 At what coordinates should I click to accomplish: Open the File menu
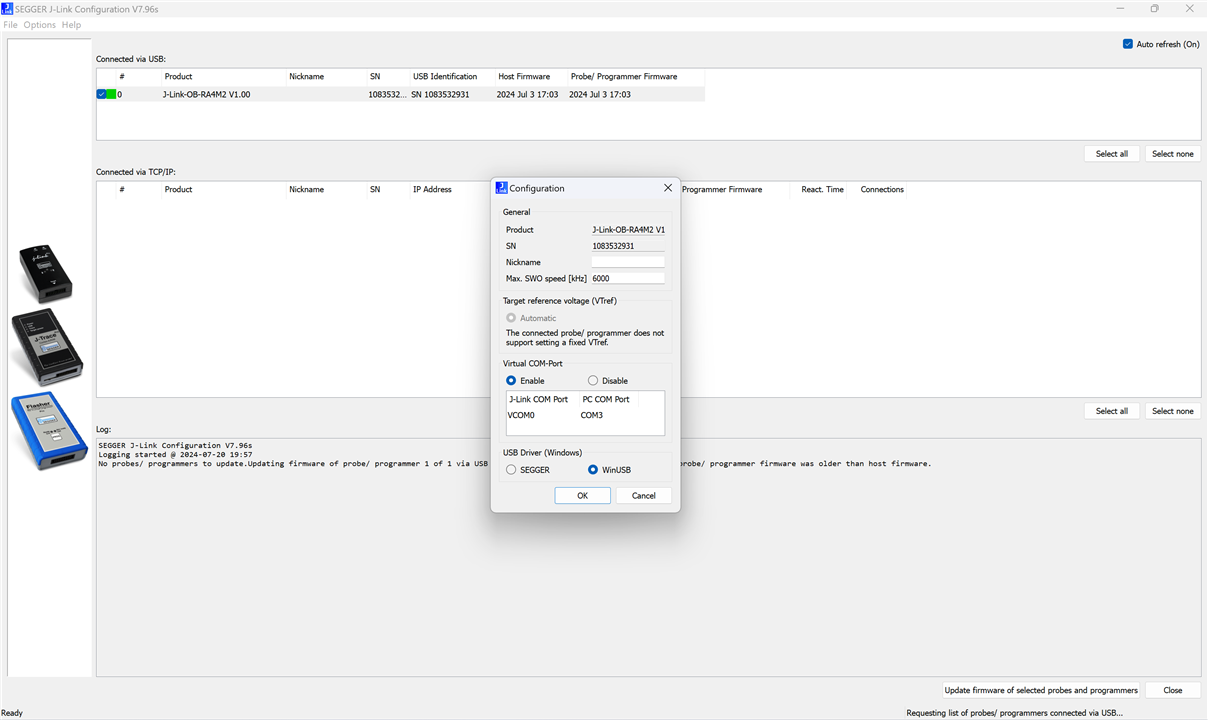(10, 25)
